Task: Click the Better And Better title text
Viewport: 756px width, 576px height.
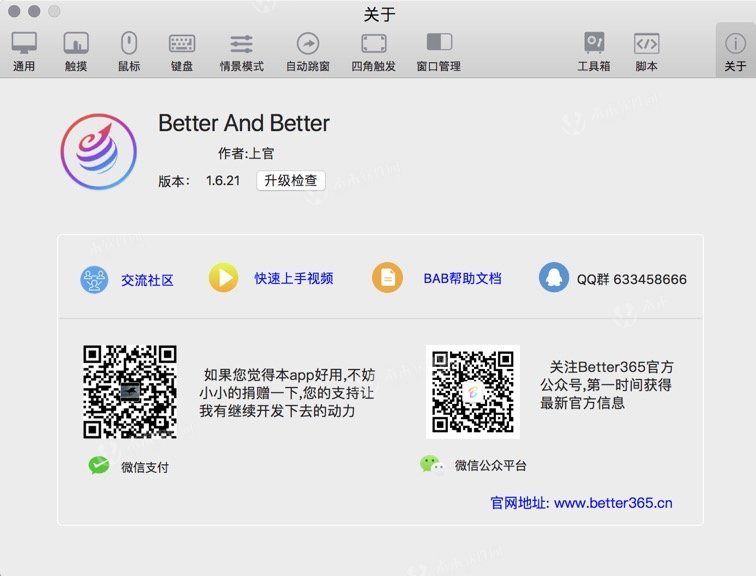Action: [244, 123]
